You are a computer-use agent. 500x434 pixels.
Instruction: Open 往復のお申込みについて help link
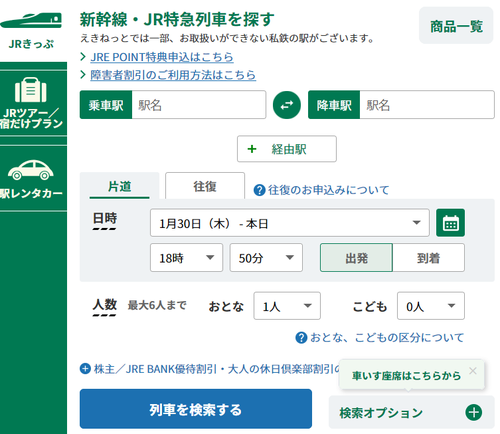tap(329, 190)
